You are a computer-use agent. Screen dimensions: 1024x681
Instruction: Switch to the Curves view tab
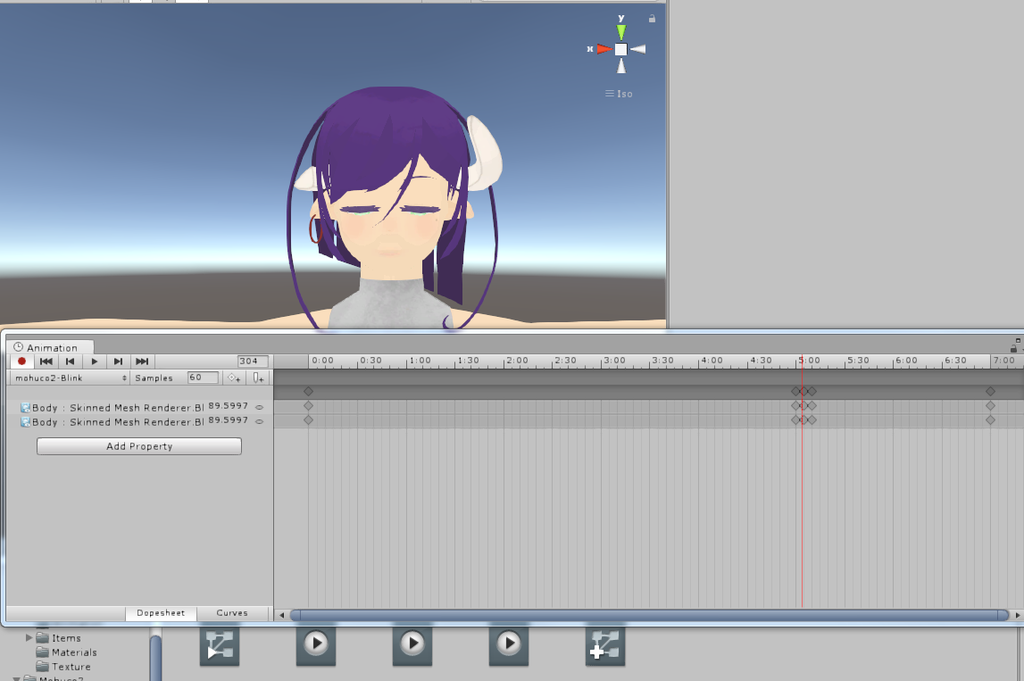tap(232, 613)
